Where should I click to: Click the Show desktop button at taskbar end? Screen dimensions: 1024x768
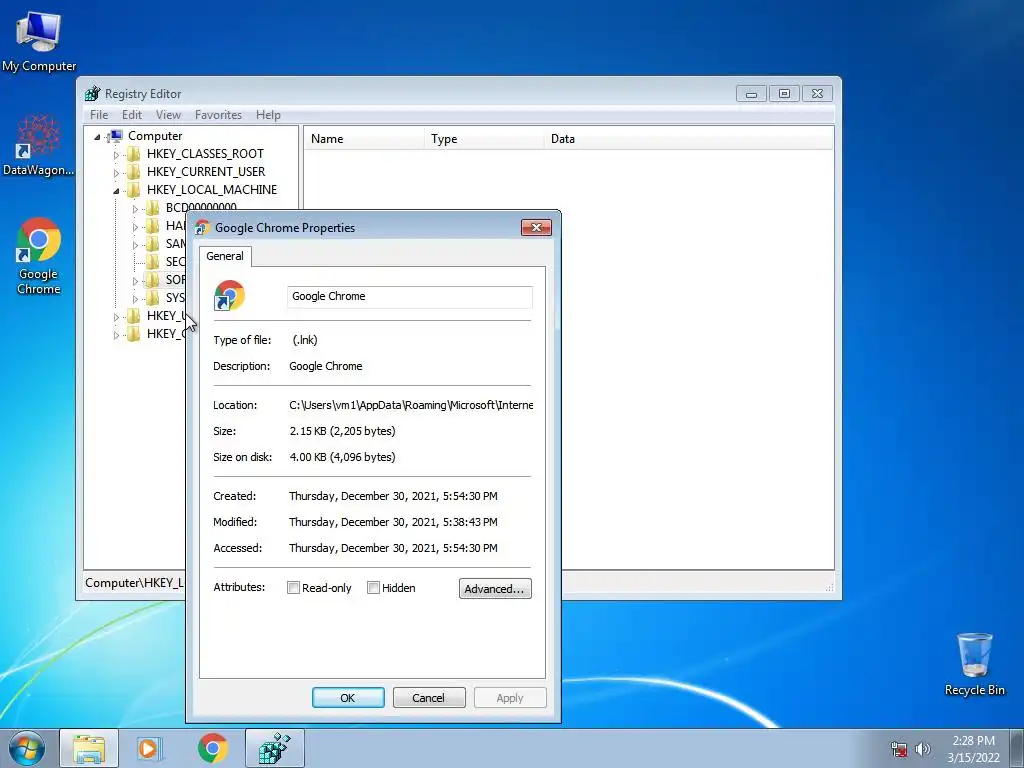tap(1017, 748)
